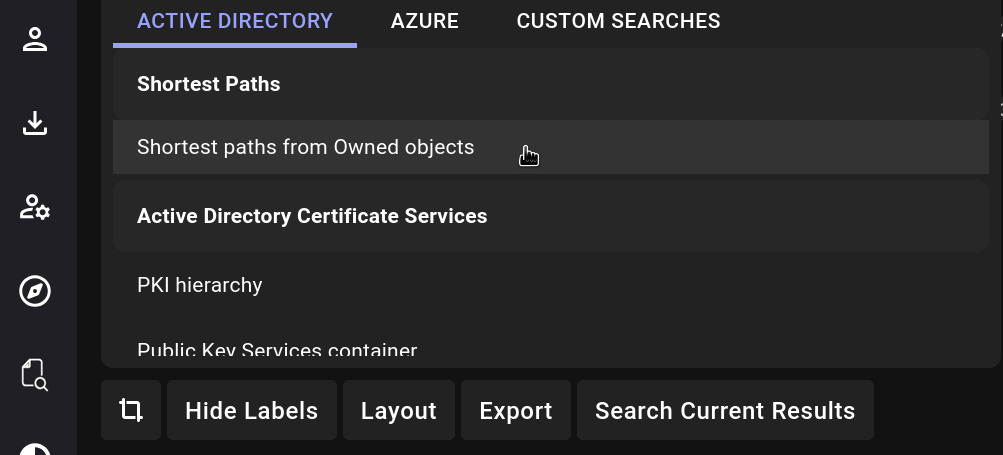Image resolution: width=1003 pixels, height=455 pixels.
Task: Switch to the Active Directory tab
Action: 235,21
